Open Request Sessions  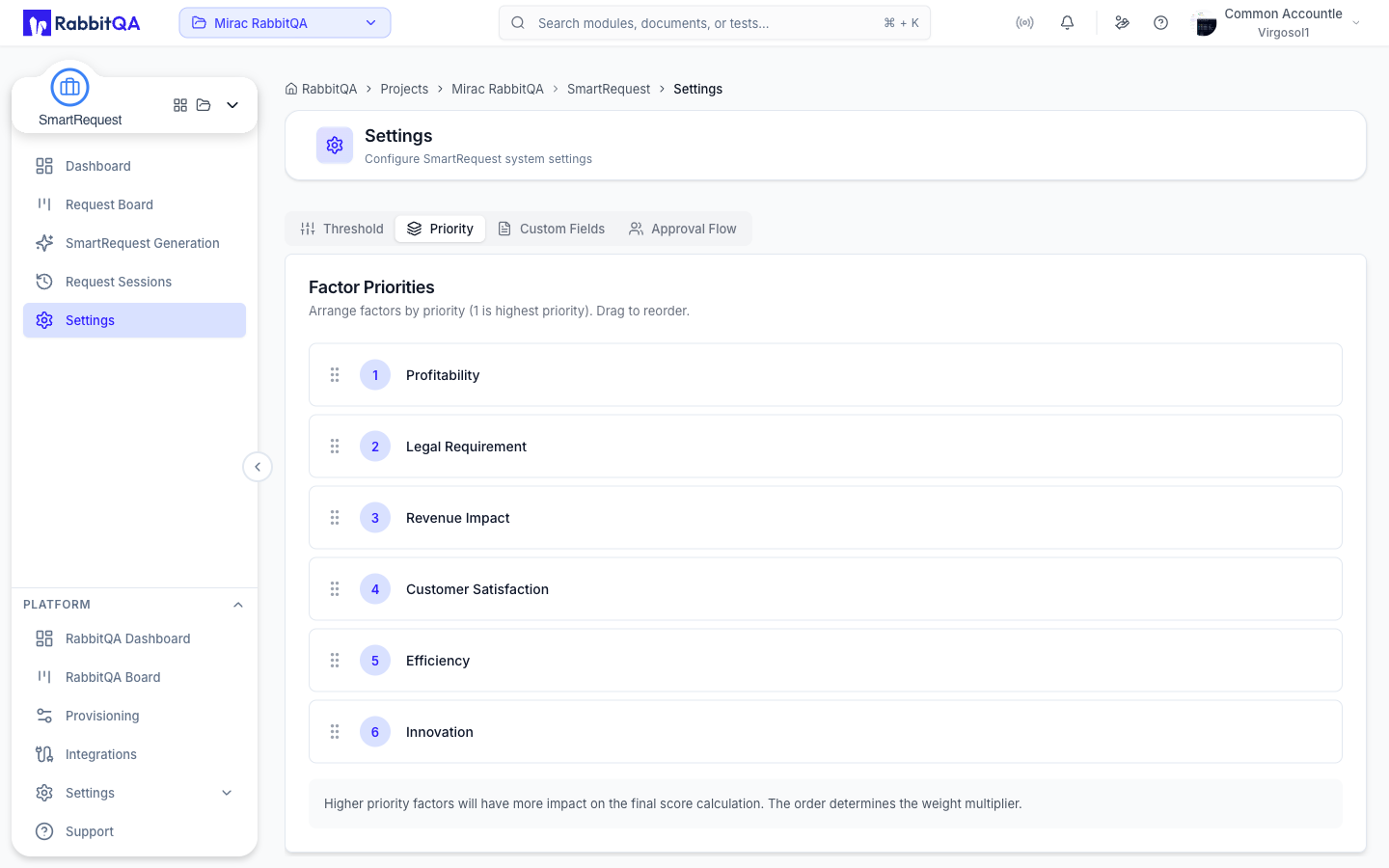[x=134, y=282]
